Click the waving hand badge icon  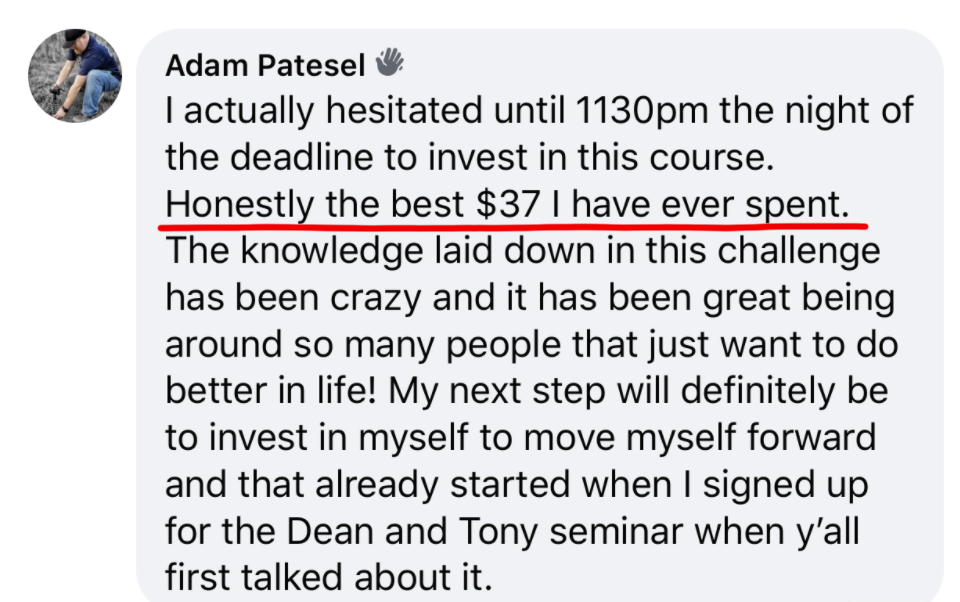pos(389,63)
